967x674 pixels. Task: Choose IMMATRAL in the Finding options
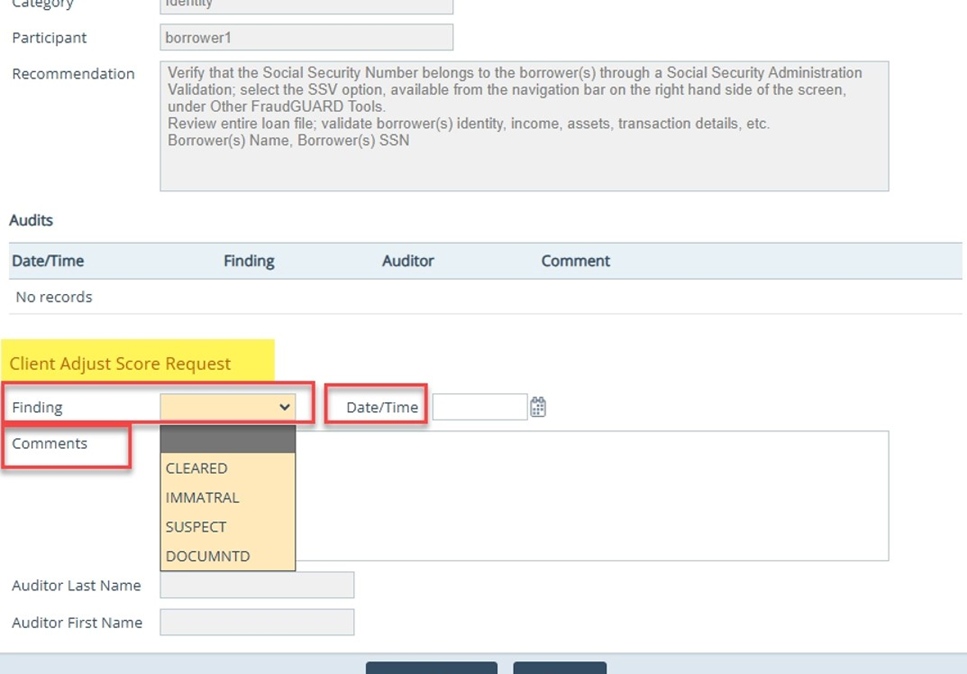pos(203,497)
